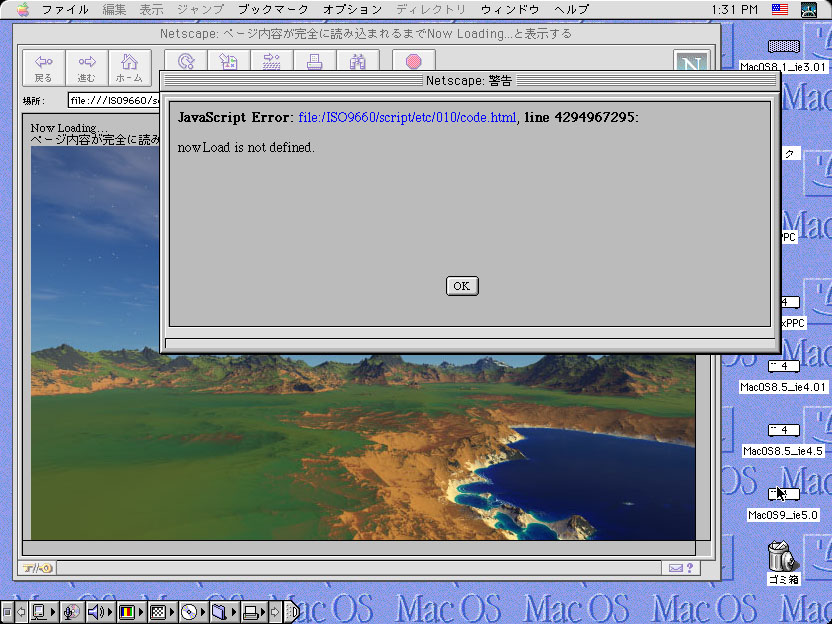Viewport: 832px width, 624px height.
Task: Click OK in the JavaScript Error dialog
Action: (x=462, y=286)
